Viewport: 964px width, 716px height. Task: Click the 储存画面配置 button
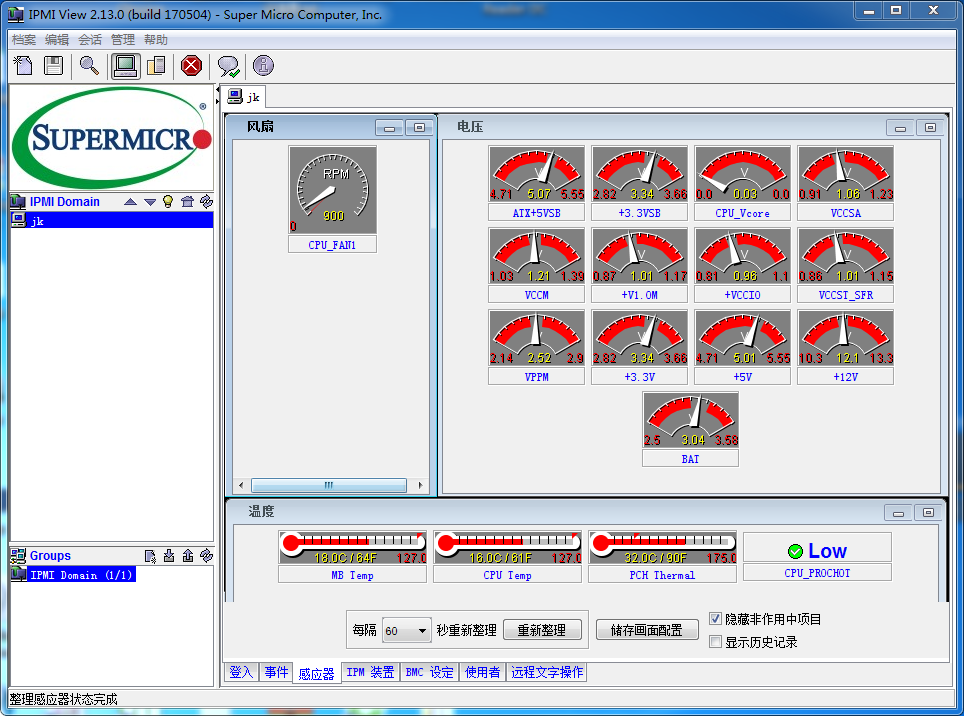[x=646, y=630]
